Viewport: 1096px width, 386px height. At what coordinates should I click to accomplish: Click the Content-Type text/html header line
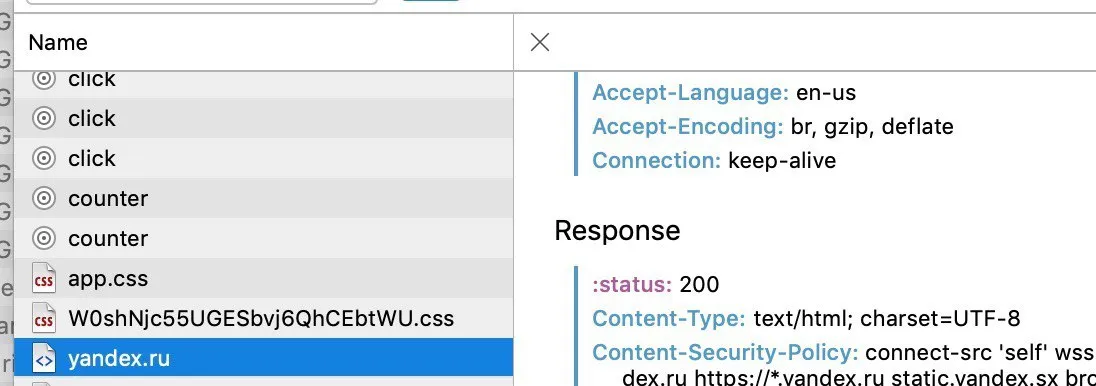(x=807, y=319)
